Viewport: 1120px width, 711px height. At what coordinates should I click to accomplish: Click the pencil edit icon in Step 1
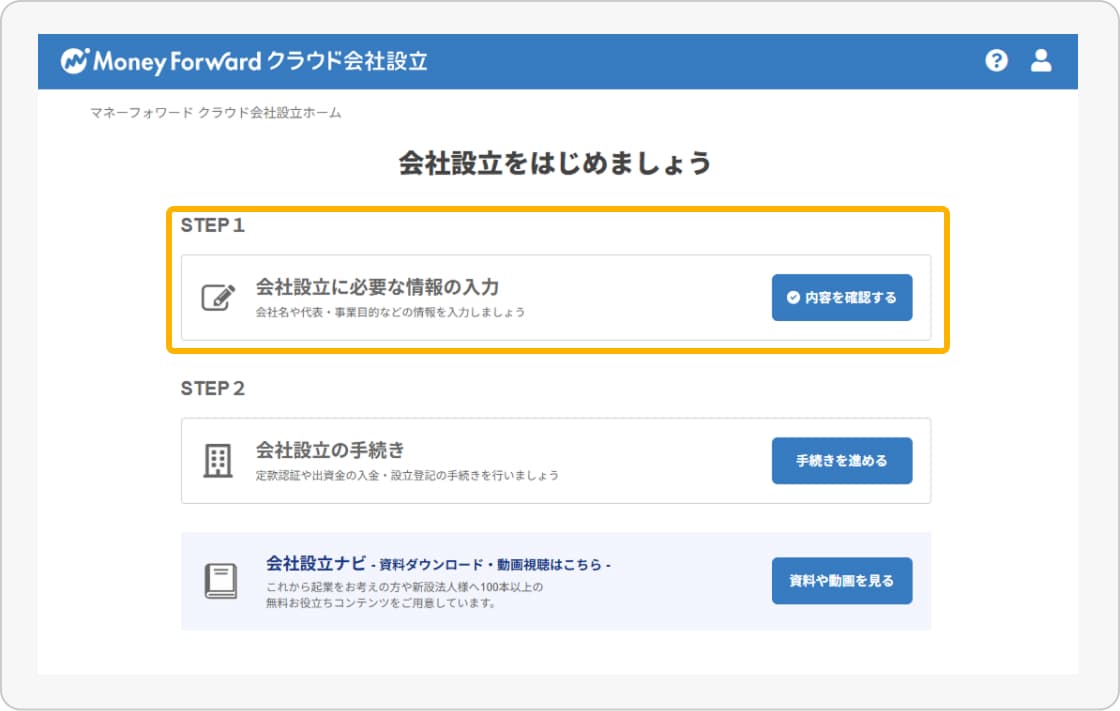(x=218, y=298)
